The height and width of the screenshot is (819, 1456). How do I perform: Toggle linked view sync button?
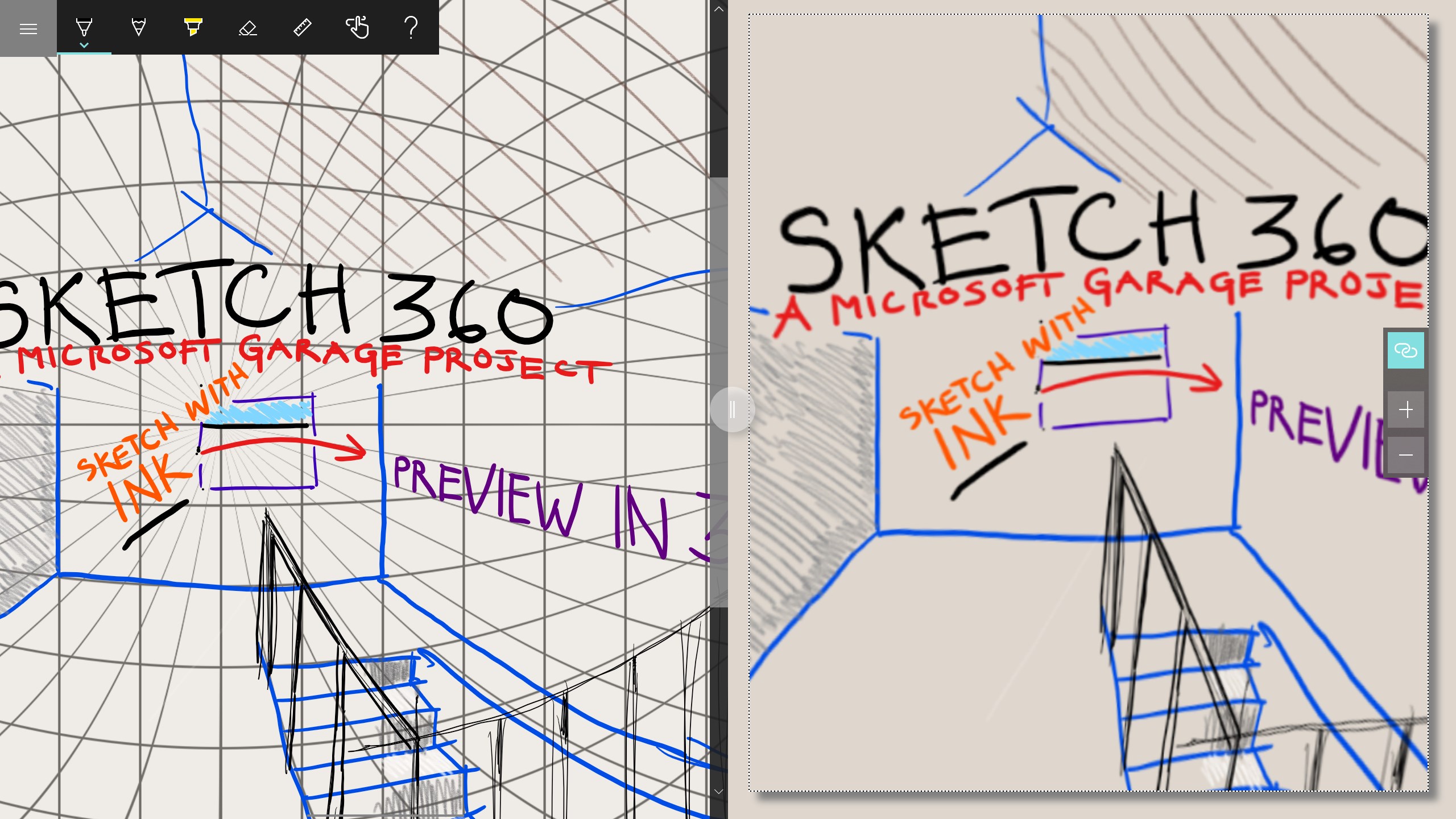click(x=1405, y=350)
